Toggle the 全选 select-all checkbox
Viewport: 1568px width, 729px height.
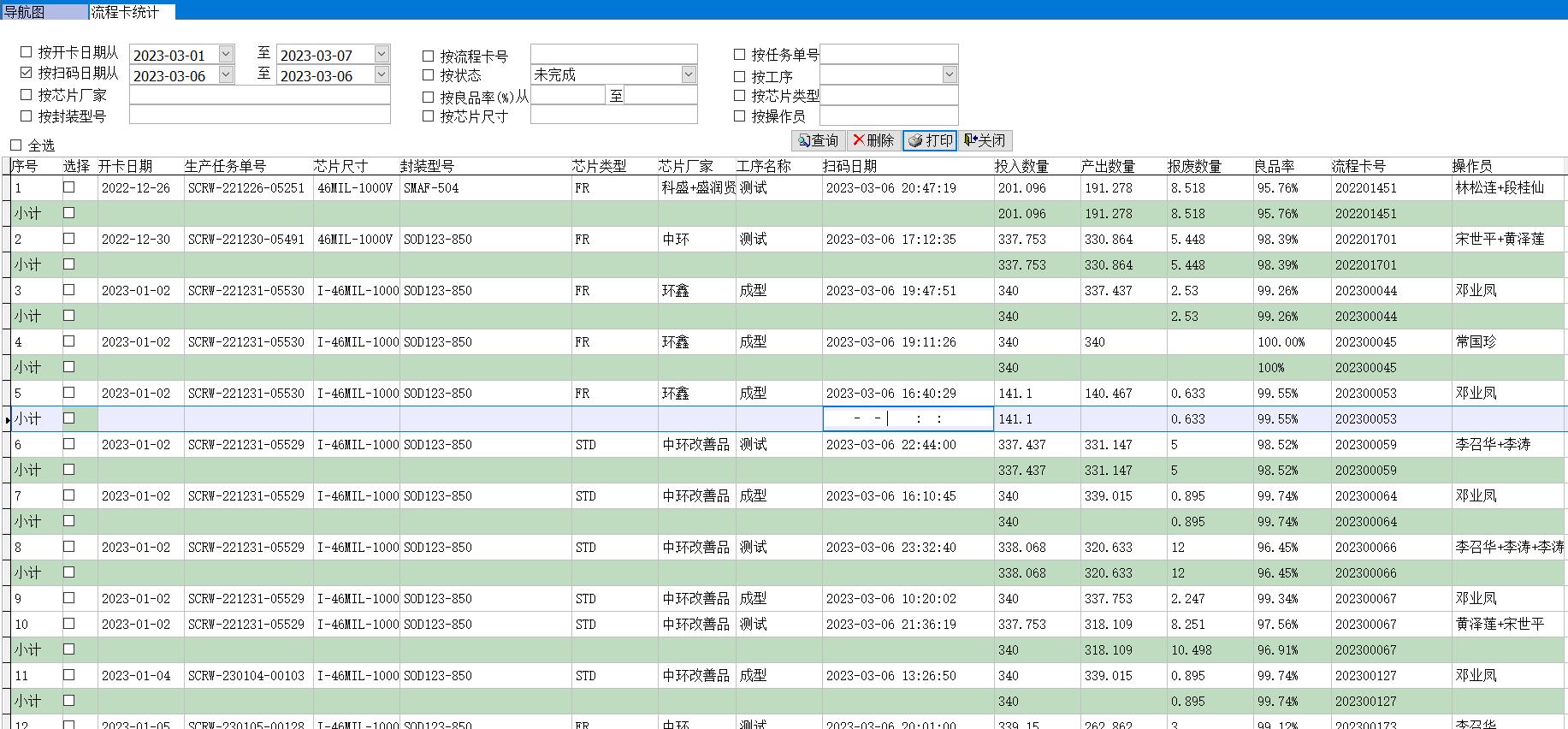[16, 145]
